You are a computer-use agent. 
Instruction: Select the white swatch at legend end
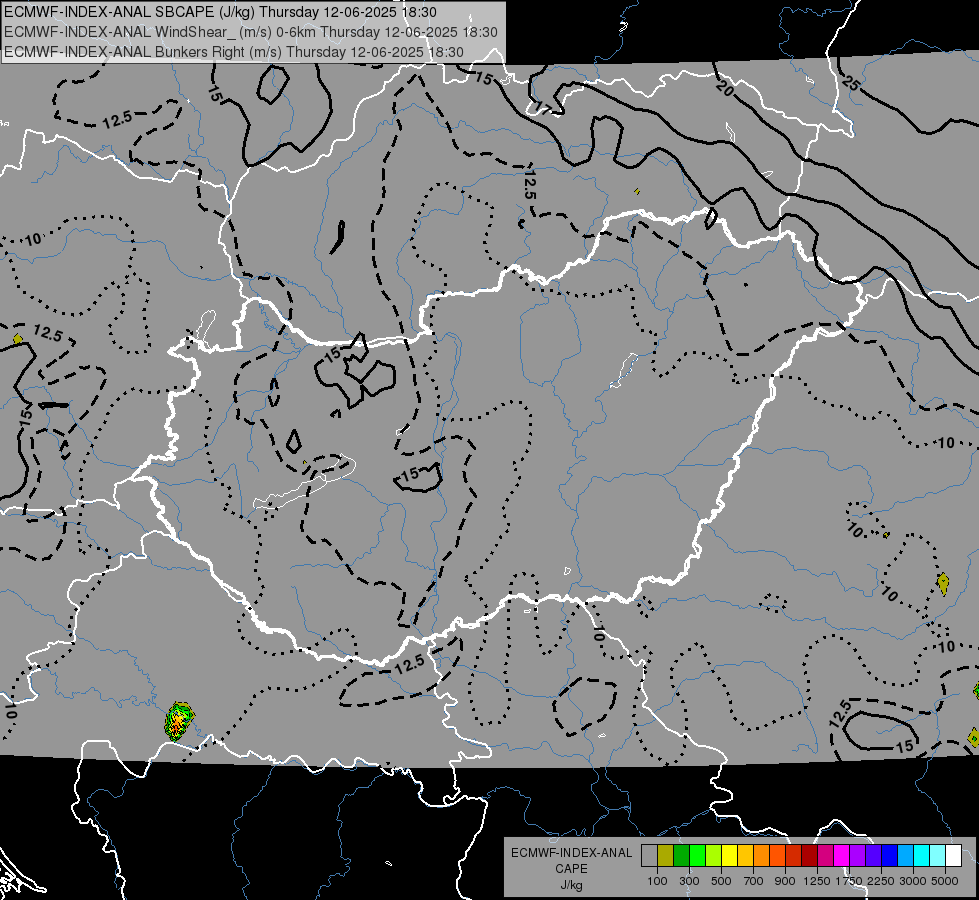point(953,856)
